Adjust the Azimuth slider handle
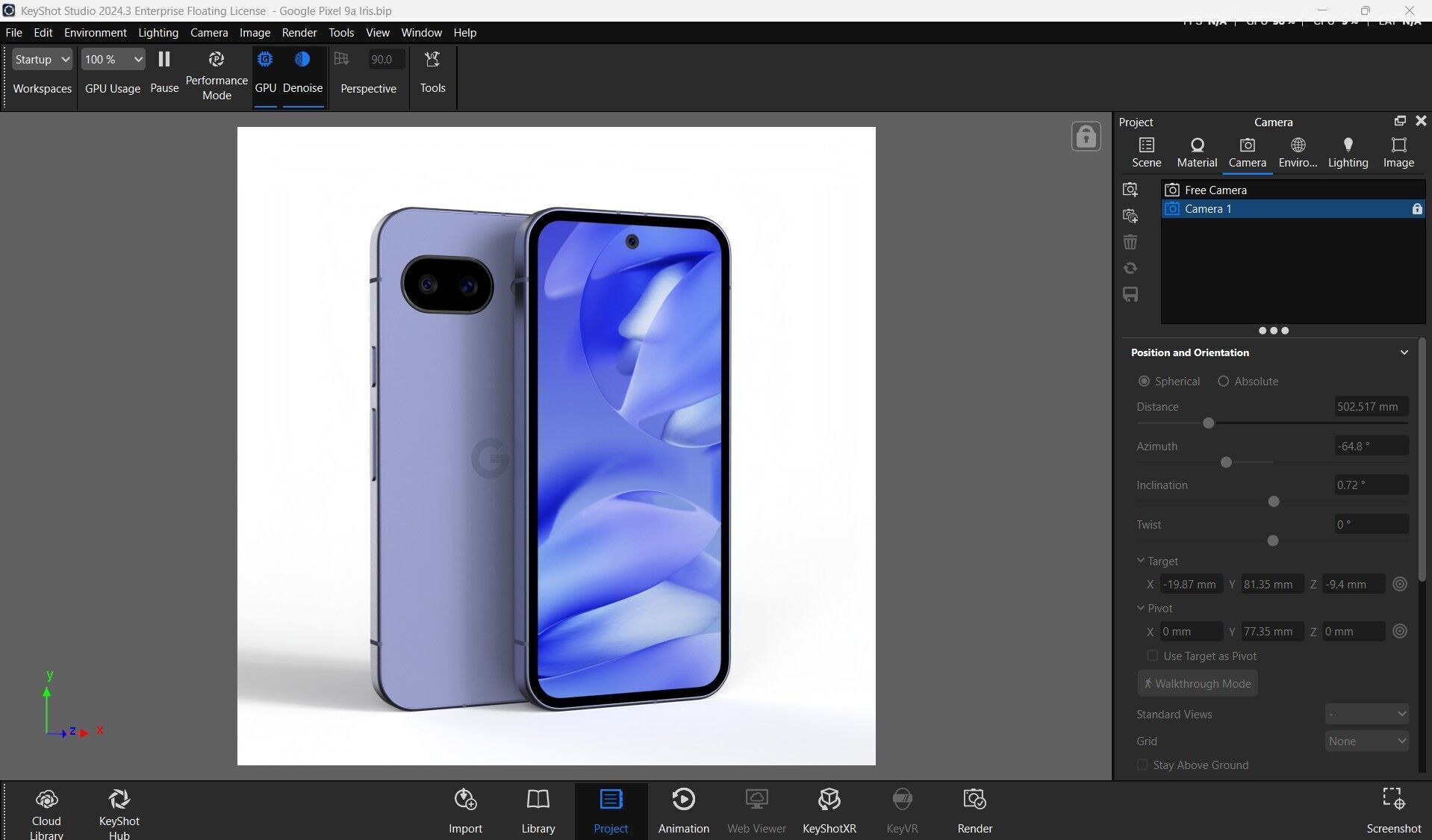 pos(1226,463)
